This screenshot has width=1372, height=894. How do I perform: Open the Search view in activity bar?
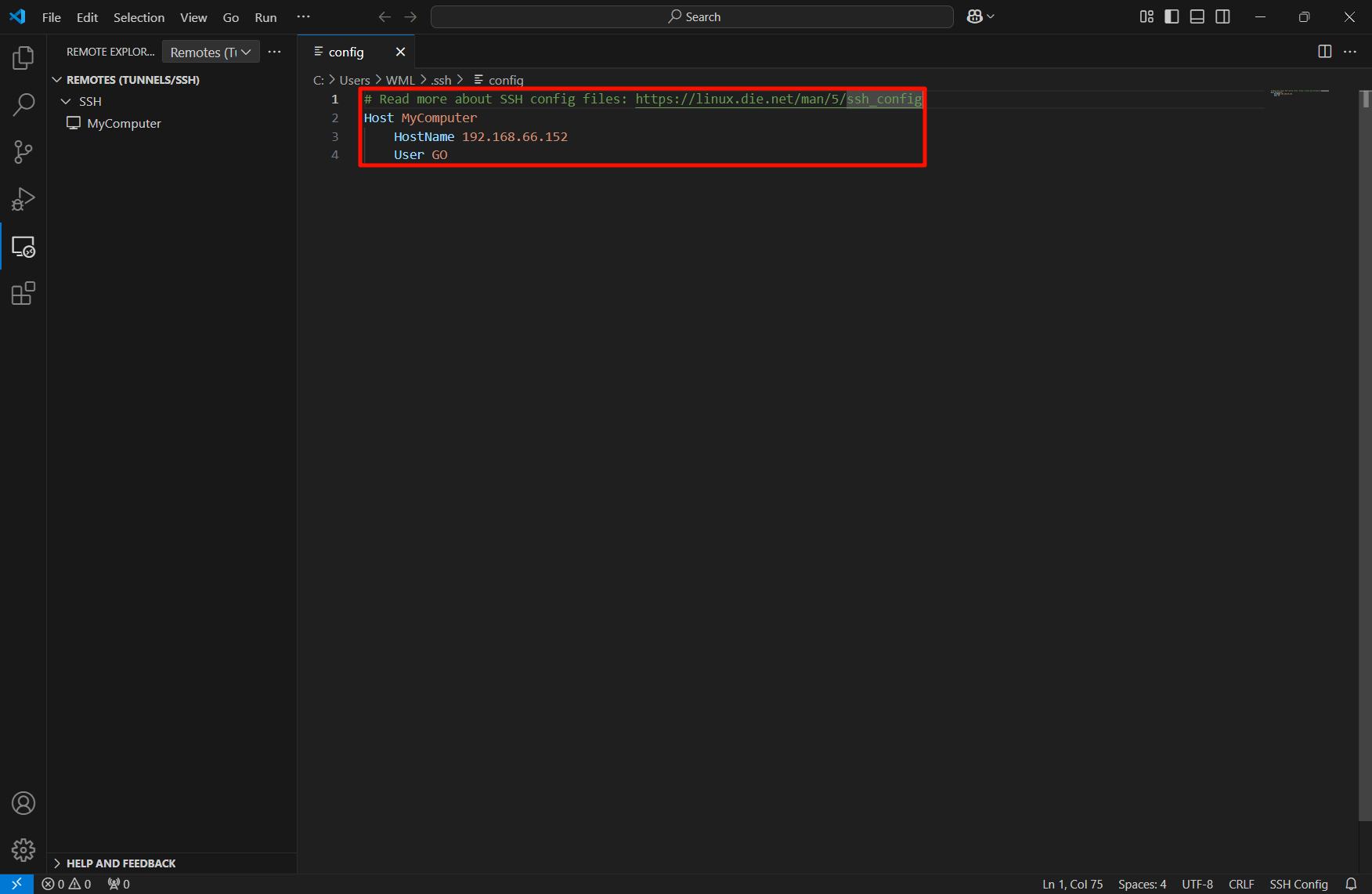pos(23,104)
